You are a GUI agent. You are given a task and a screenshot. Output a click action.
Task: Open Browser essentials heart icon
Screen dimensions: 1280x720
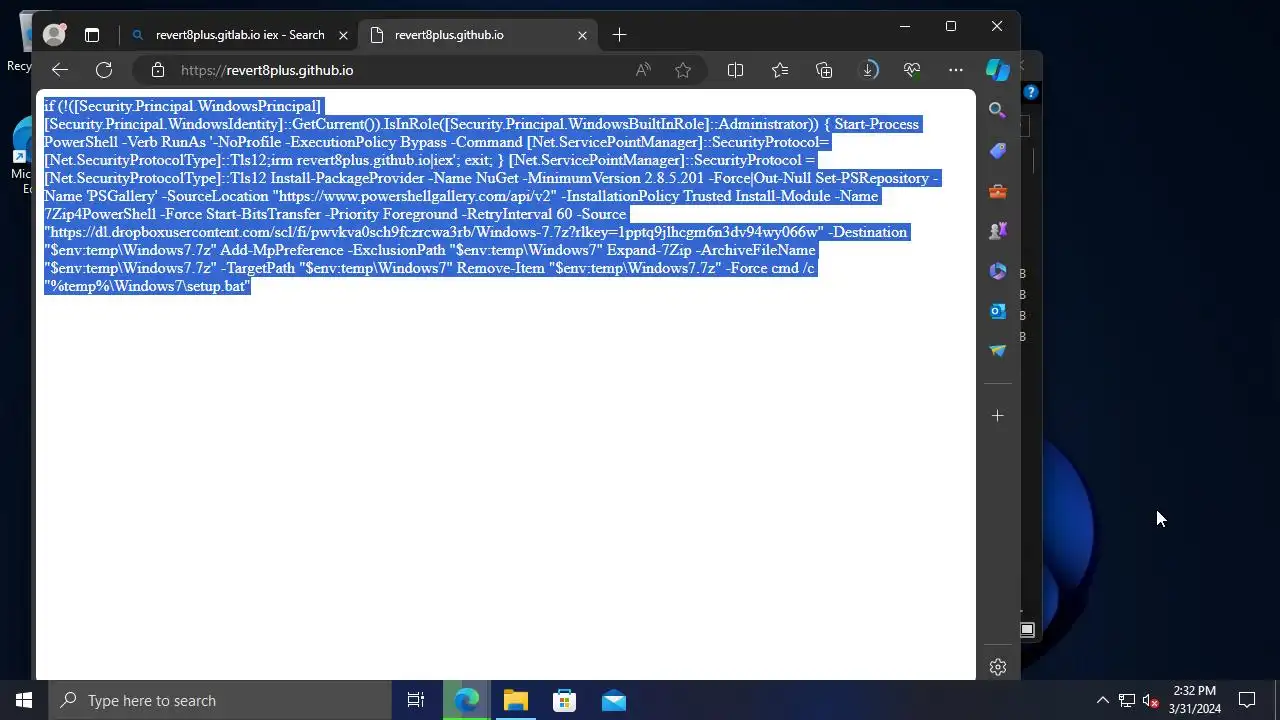click(912, 70)
